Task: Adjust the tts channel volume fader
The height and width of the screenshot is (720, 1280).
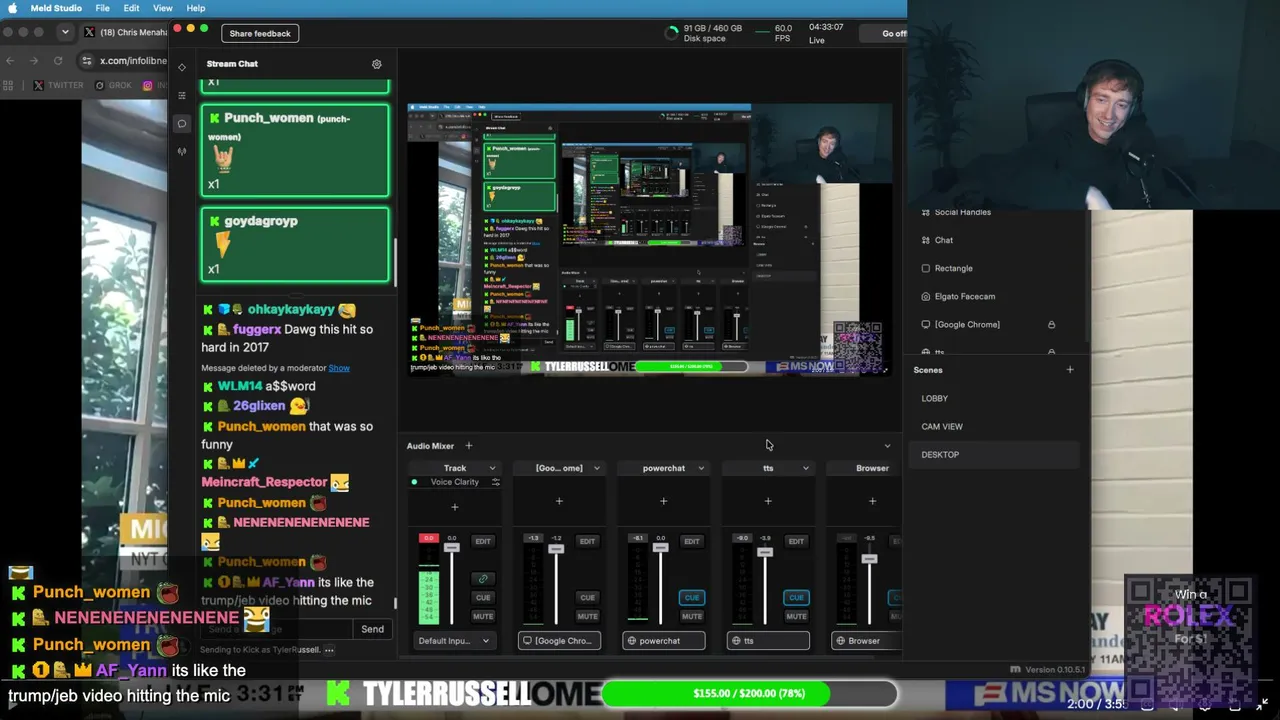Action: click(x=765, y=552)
